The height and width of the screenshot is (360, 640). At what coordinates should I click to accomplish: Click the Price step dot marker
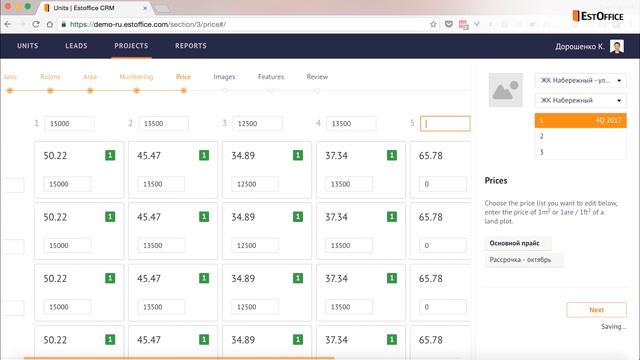(x=184, y=91)
